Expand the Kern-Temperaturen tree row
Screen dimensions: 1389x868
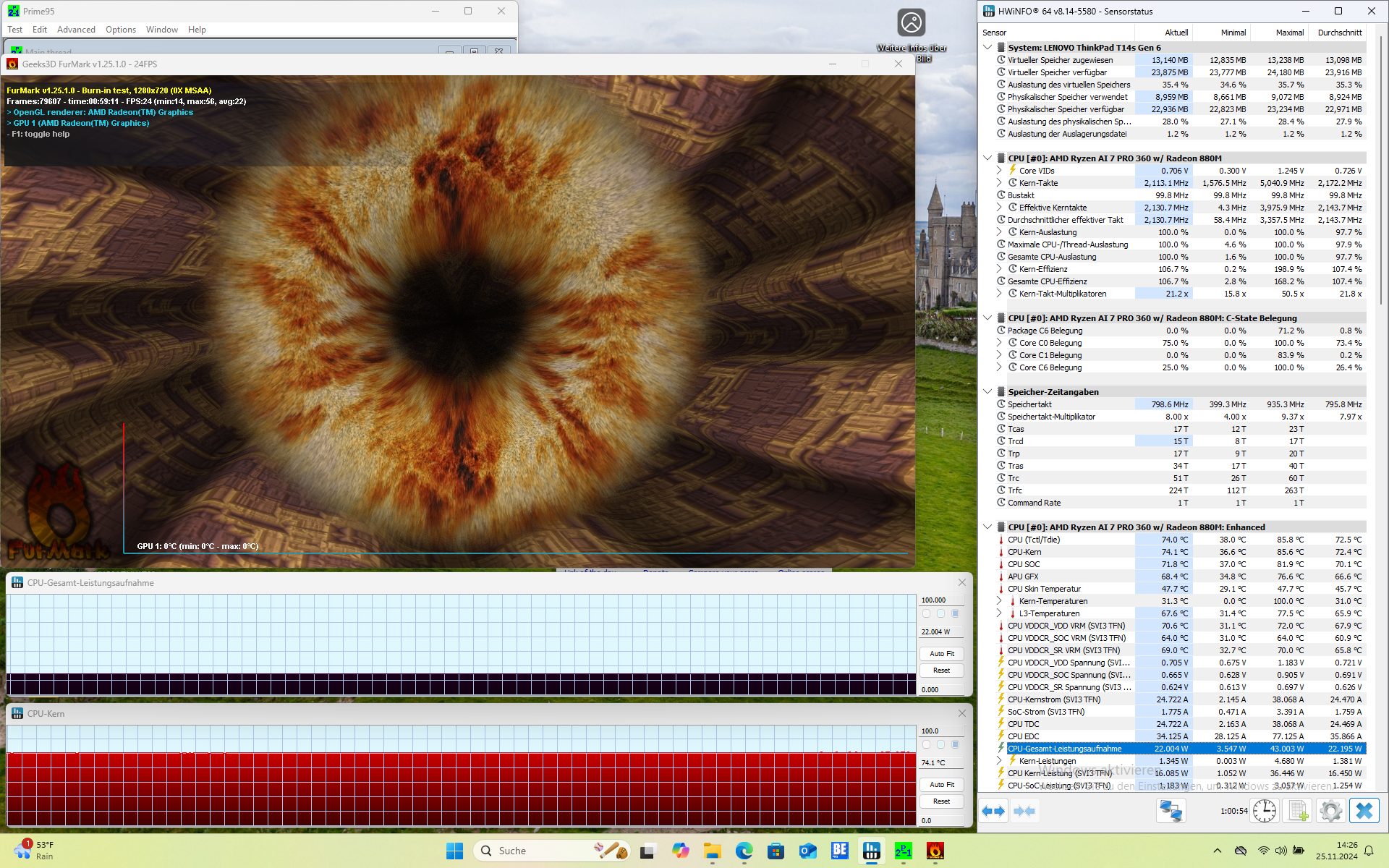tap(999, 601)
